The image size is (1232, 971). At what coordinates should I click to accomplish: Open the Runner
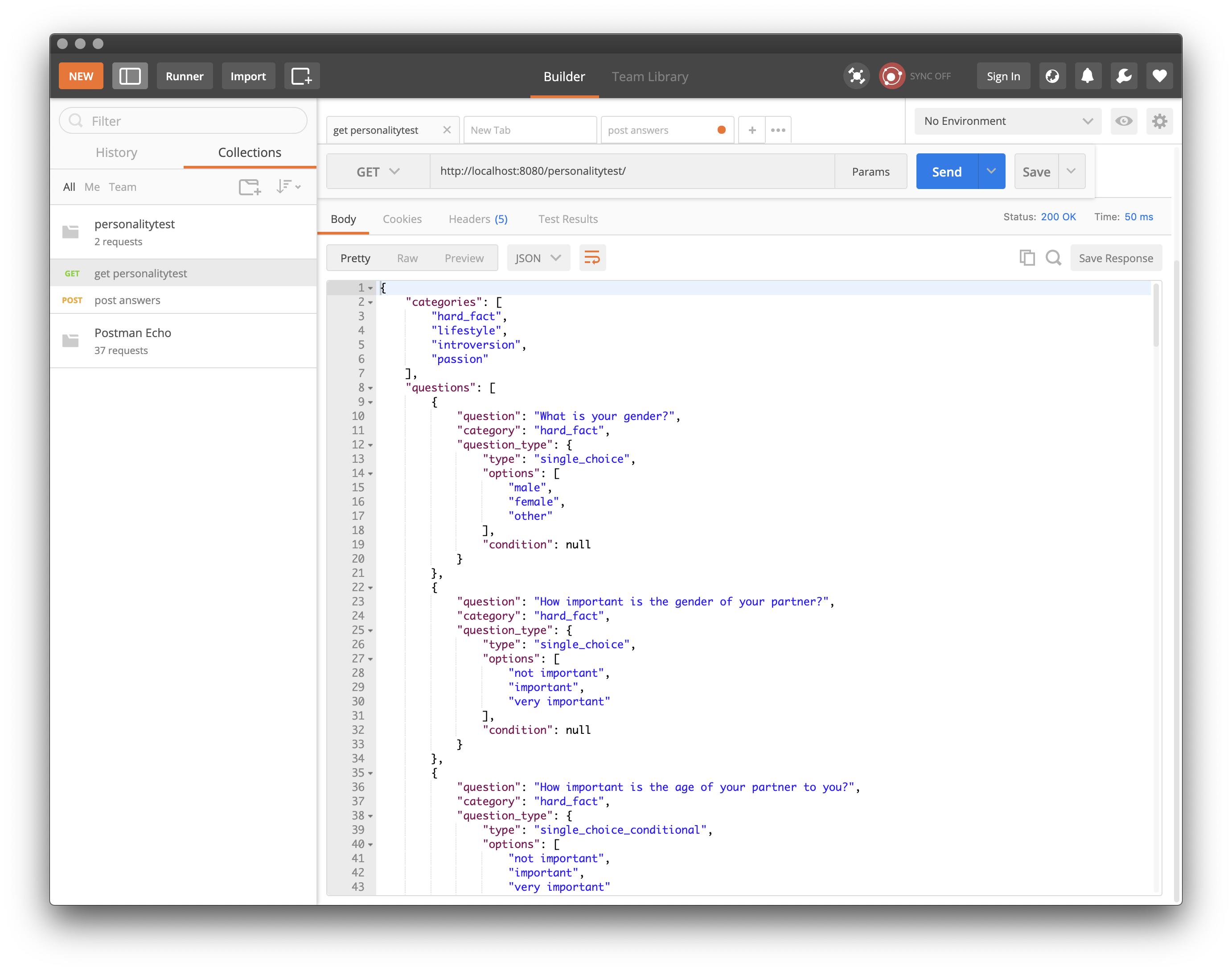click(x=184, y=76)
